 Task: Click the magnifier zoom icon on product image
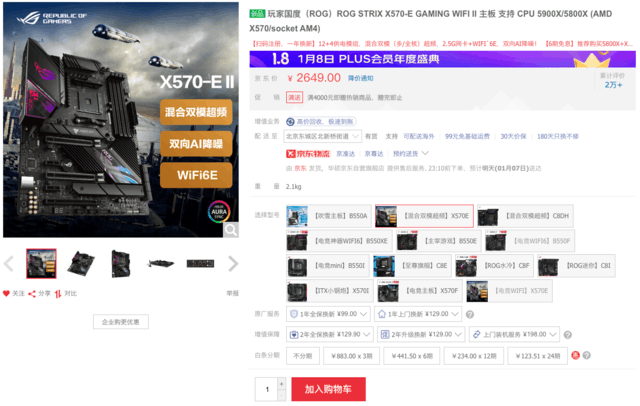point(231,230)
